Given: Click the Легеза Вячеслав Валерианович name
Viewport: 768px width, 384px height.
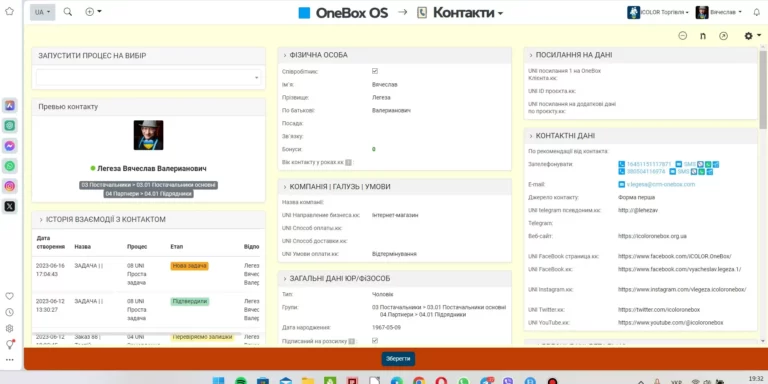Looking at the screenshot, I should (152, 168).
